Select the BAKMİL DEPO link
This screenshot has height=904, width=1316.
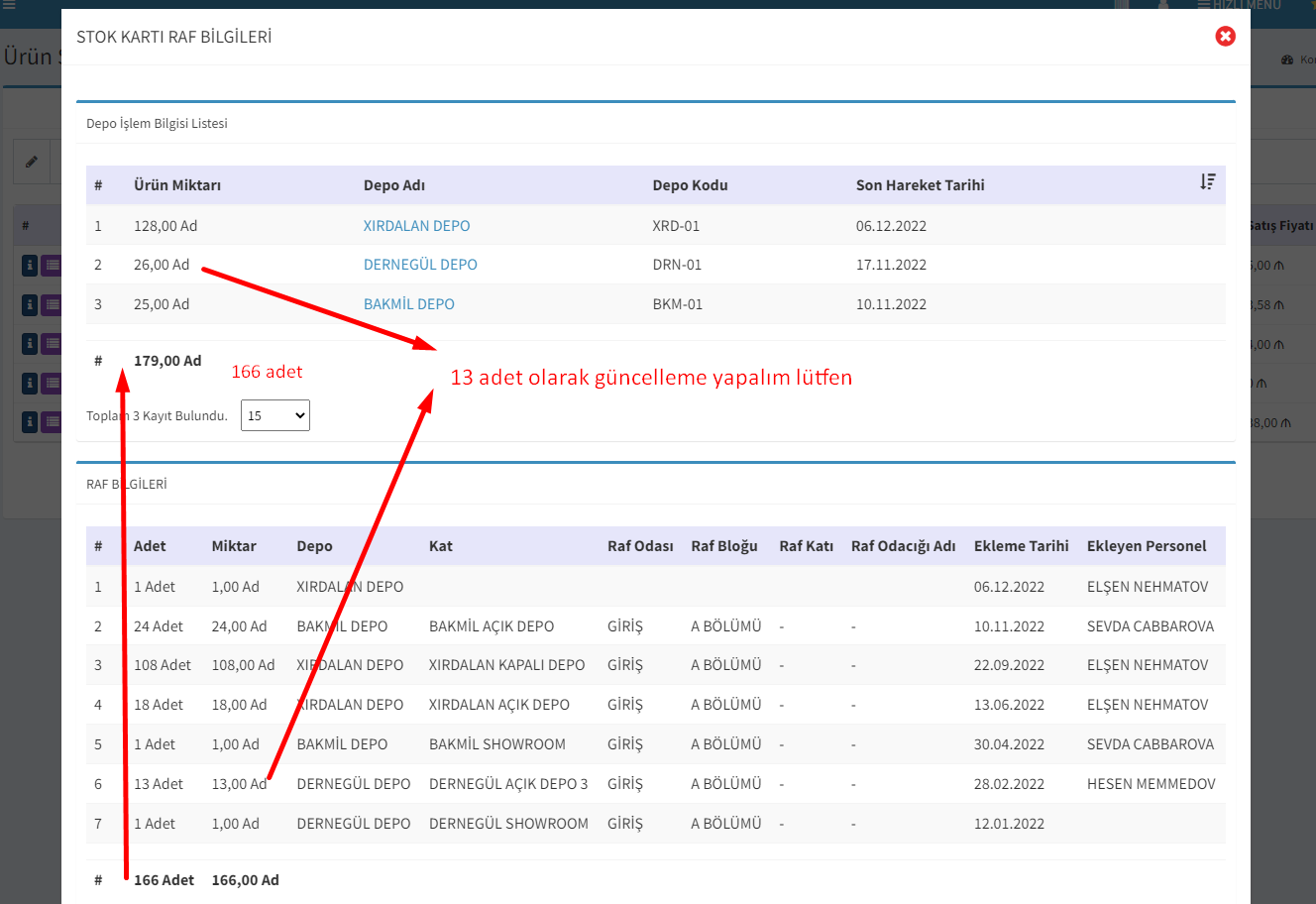point(408,304)
